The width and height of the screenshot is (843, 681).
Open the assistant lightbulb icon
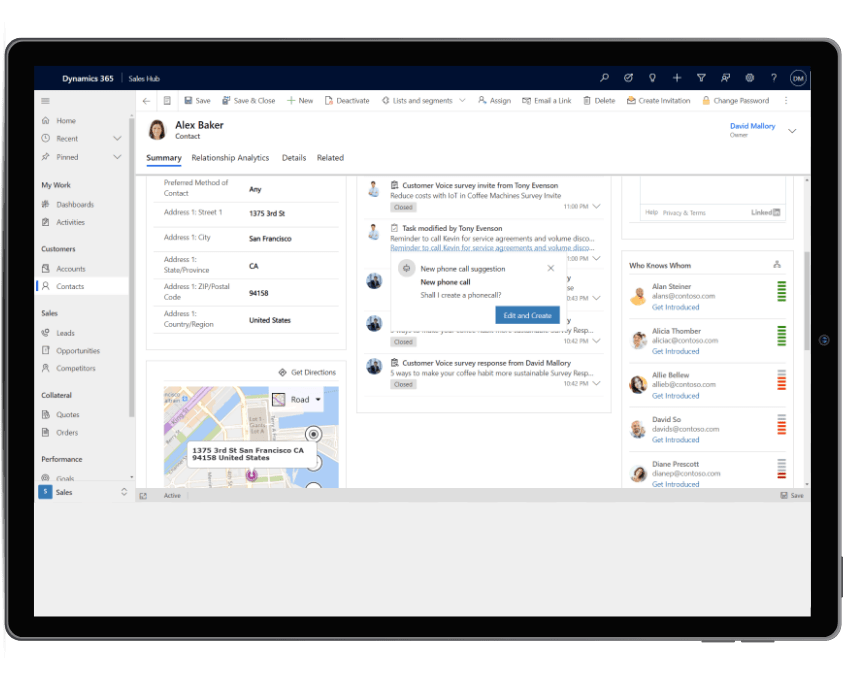point(653,78)
